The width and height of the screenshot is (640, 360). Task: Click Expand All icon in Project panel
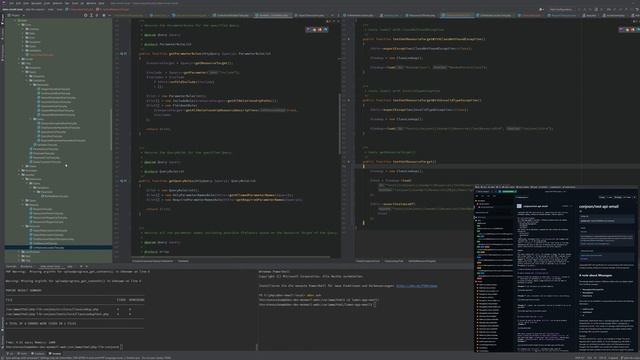tap(91, 15)
